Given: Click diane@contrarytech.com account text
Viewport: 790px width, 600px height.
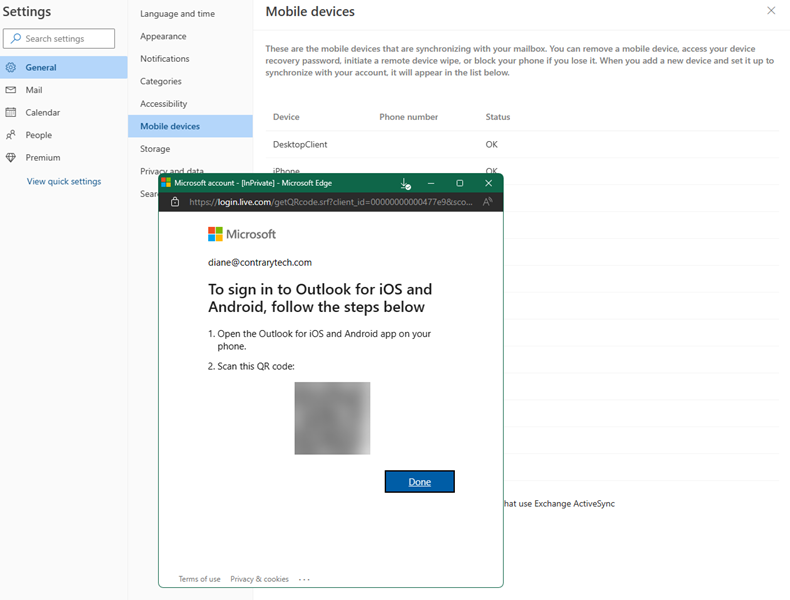Looking at the screenshot, I should (x=260, y=262).
